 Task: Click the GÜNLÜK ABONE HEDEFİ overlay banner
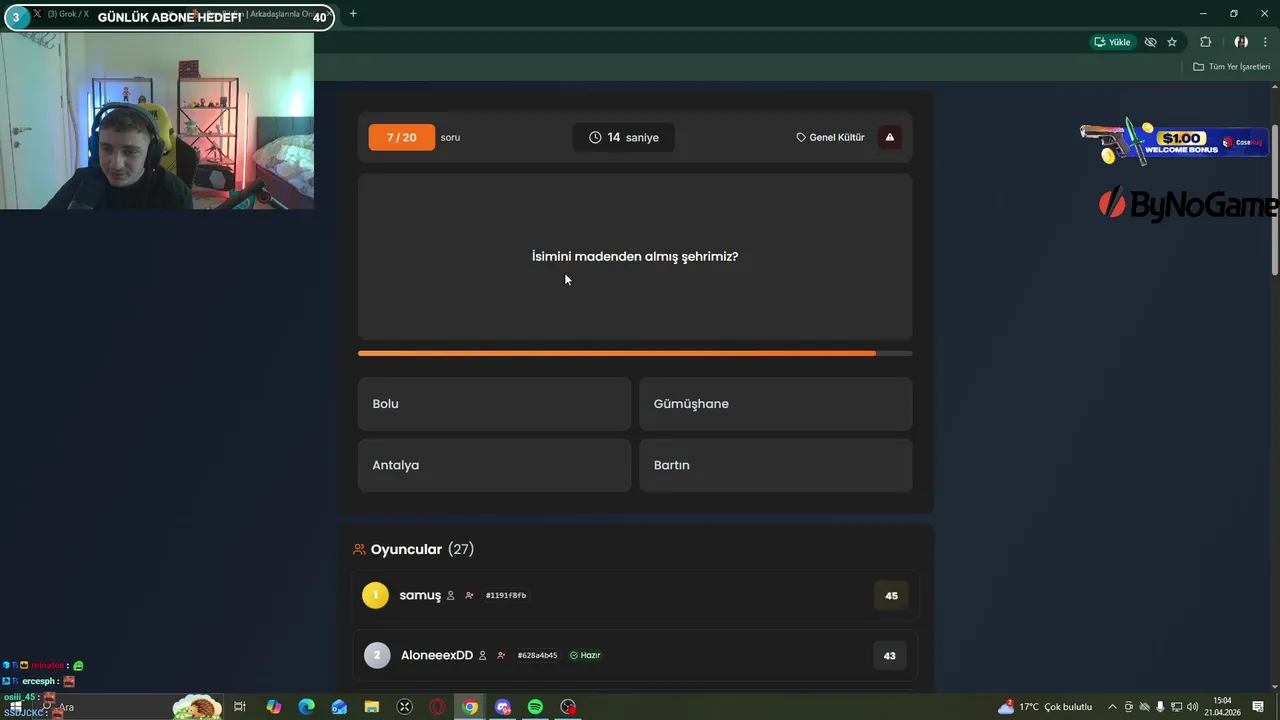click(168, 17)
